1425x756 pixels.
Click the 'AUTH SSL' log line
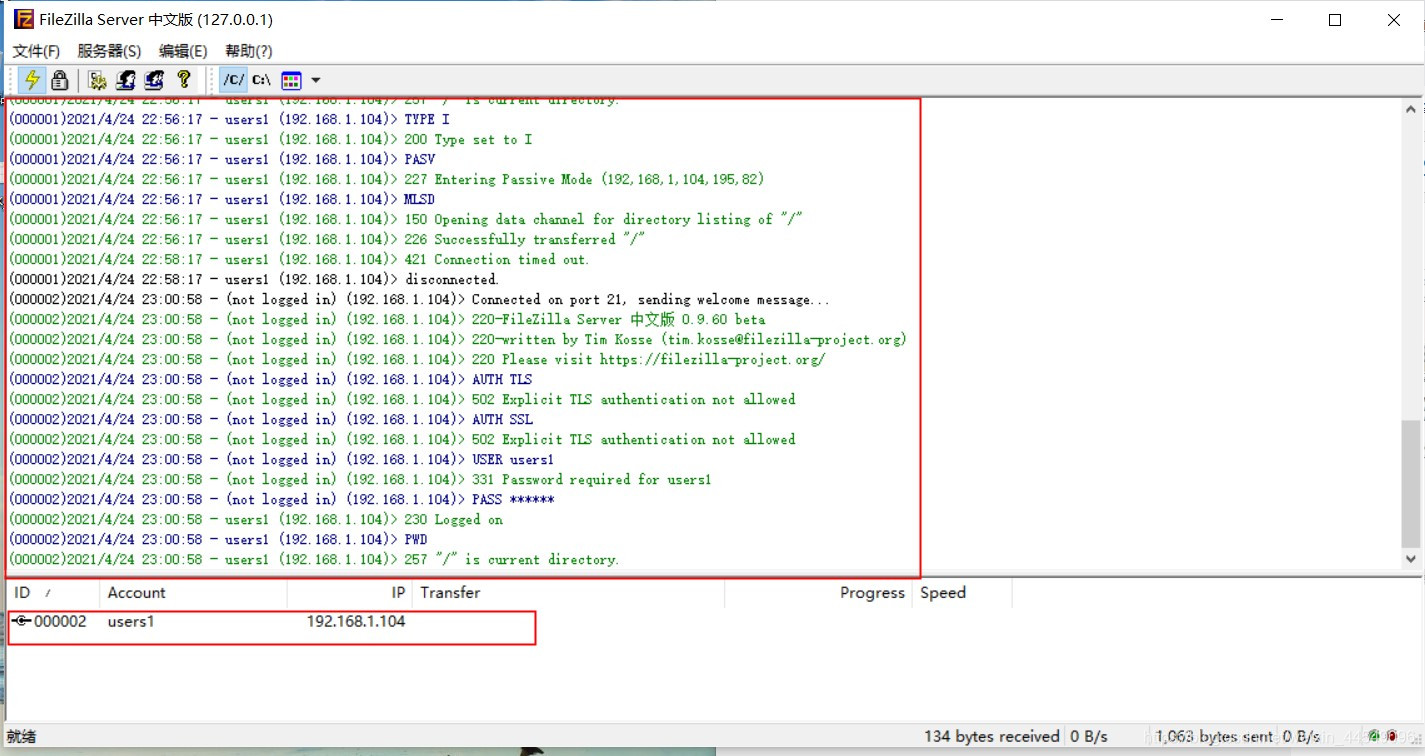click(x=271, y=419)
